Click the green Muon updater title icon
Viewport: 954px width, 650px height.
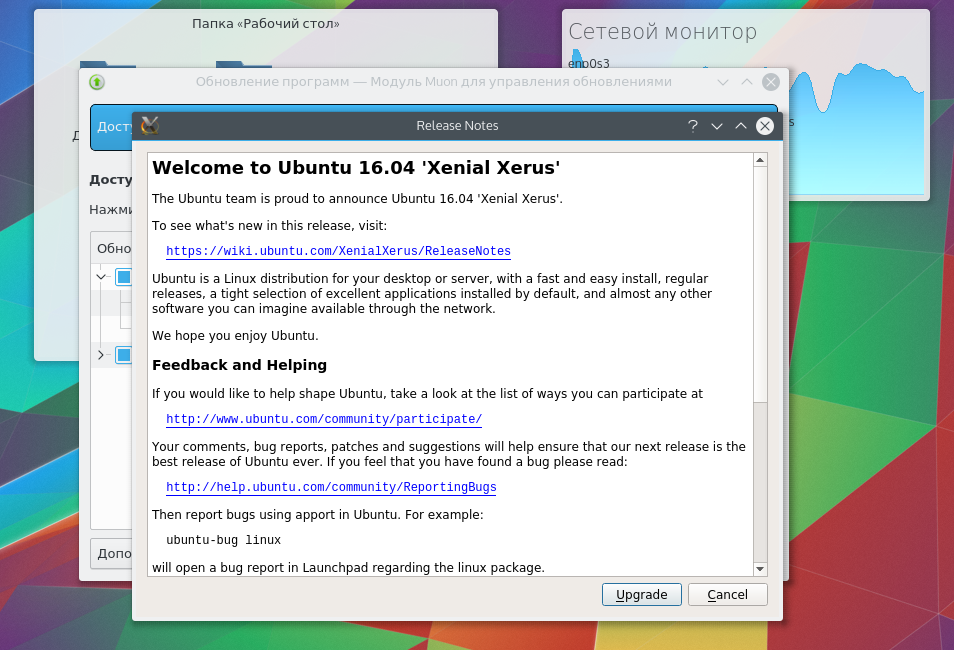coord(97,82)
